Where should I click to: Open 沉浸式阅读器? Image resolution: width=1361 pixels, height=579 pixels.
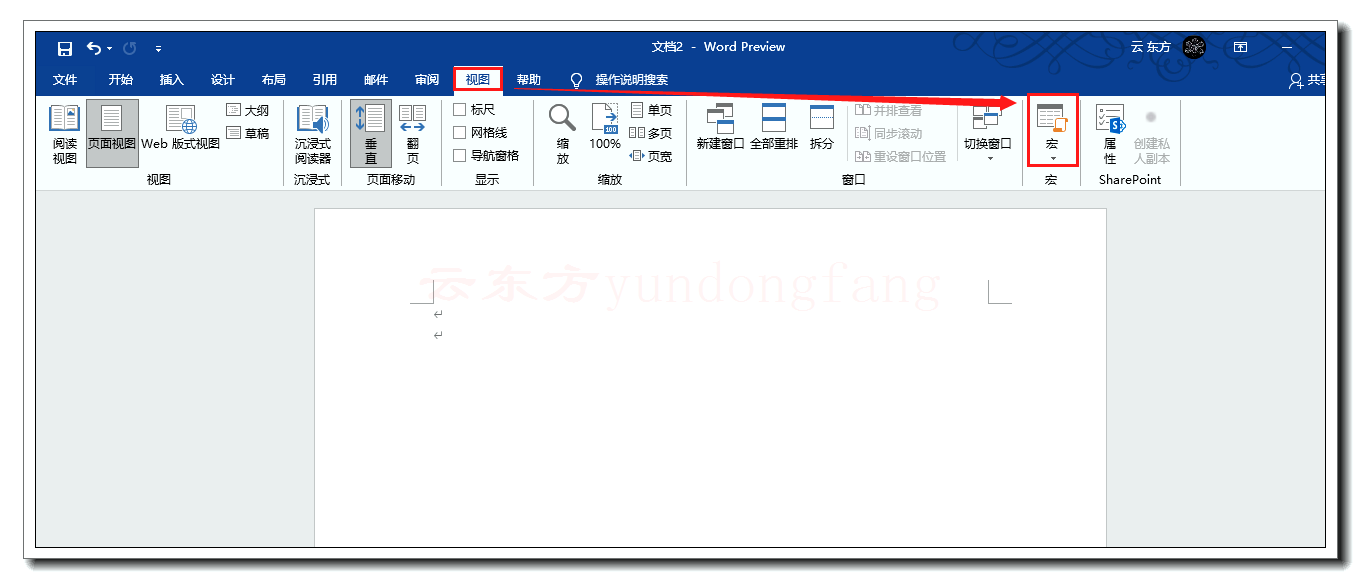[312, 134]
